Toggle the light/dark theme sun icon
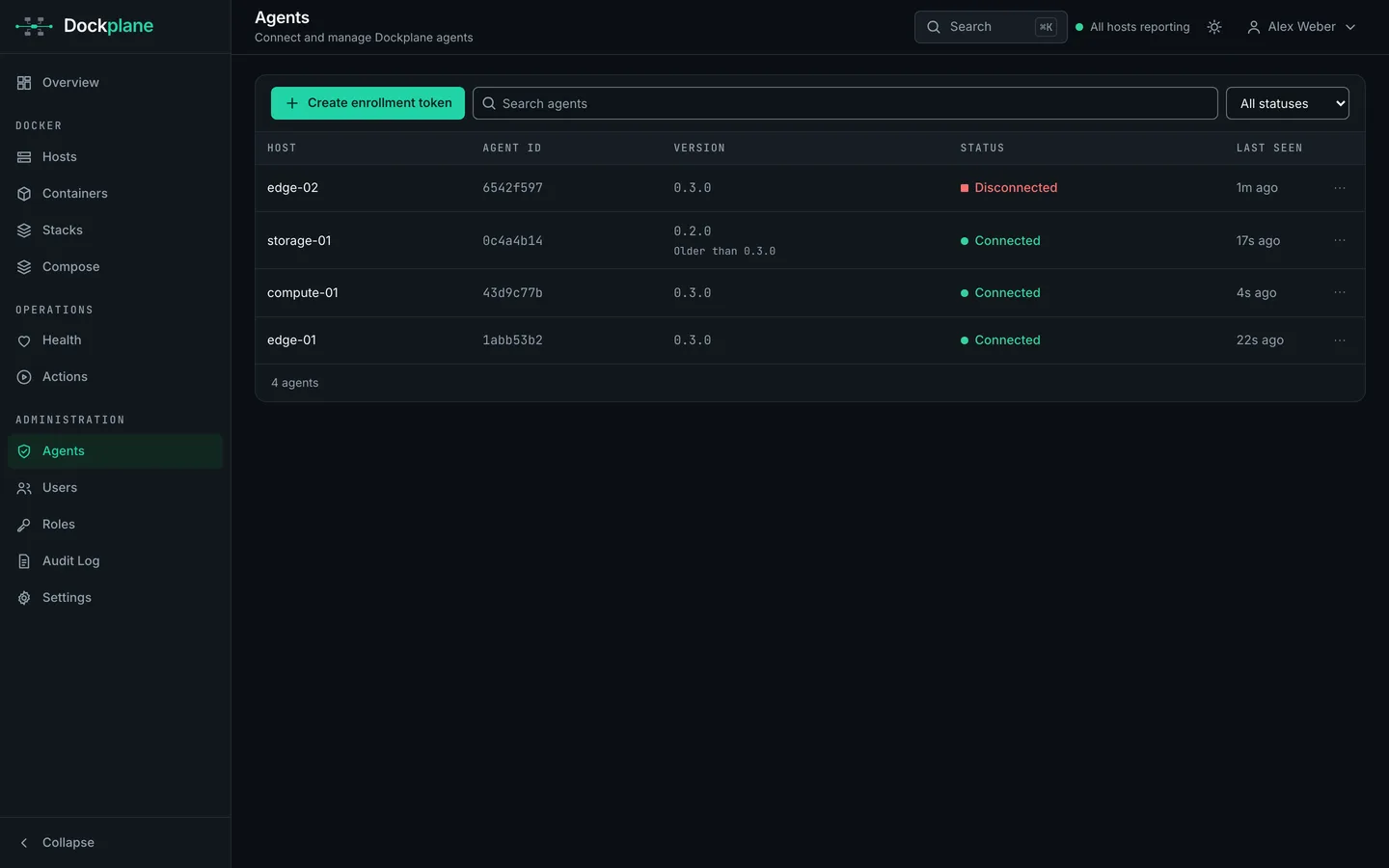Screen dimensions: 1389x868 (1214, 27)
